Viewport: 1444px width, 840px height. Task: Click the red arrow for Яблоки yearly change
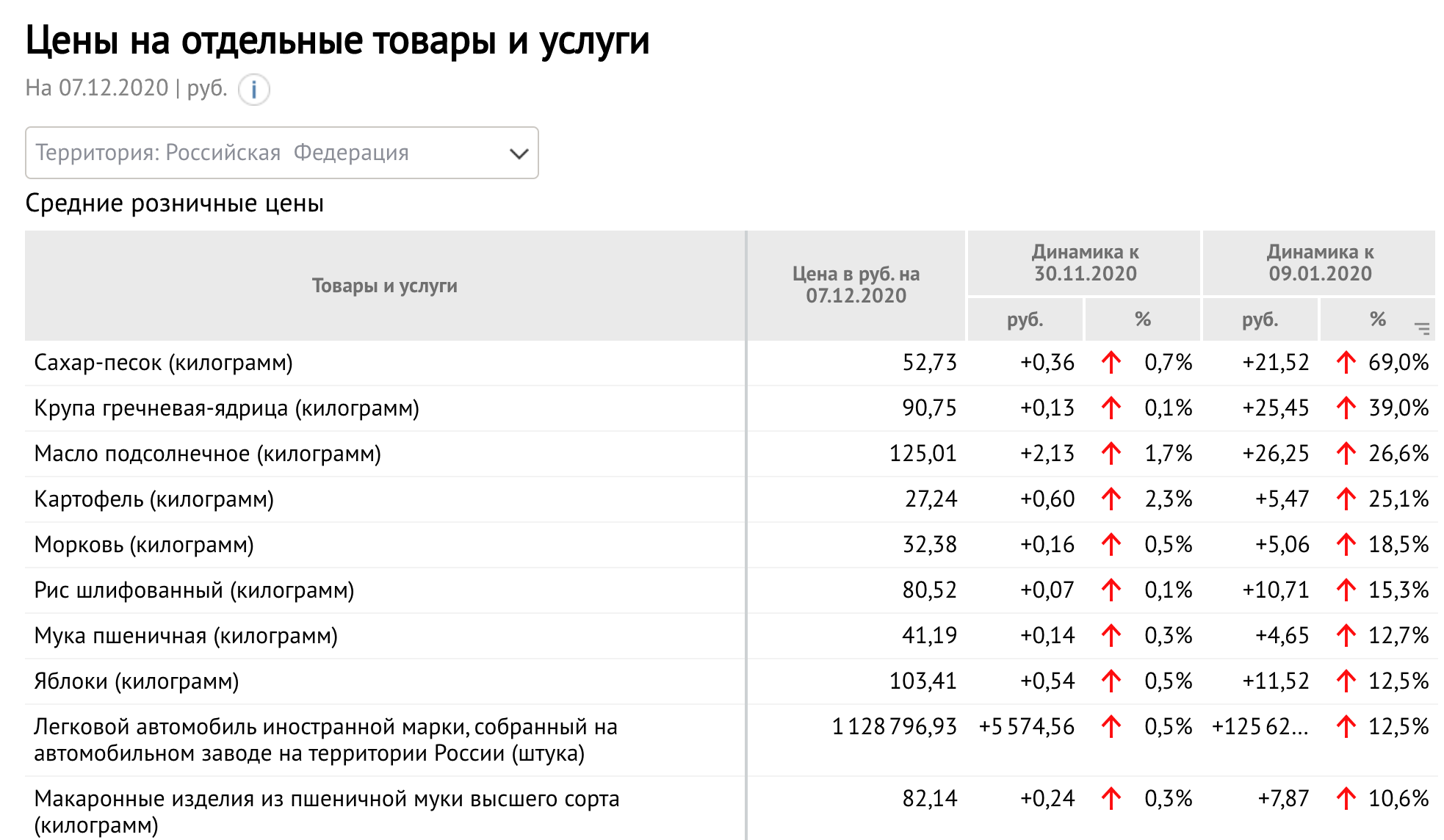1346,681
